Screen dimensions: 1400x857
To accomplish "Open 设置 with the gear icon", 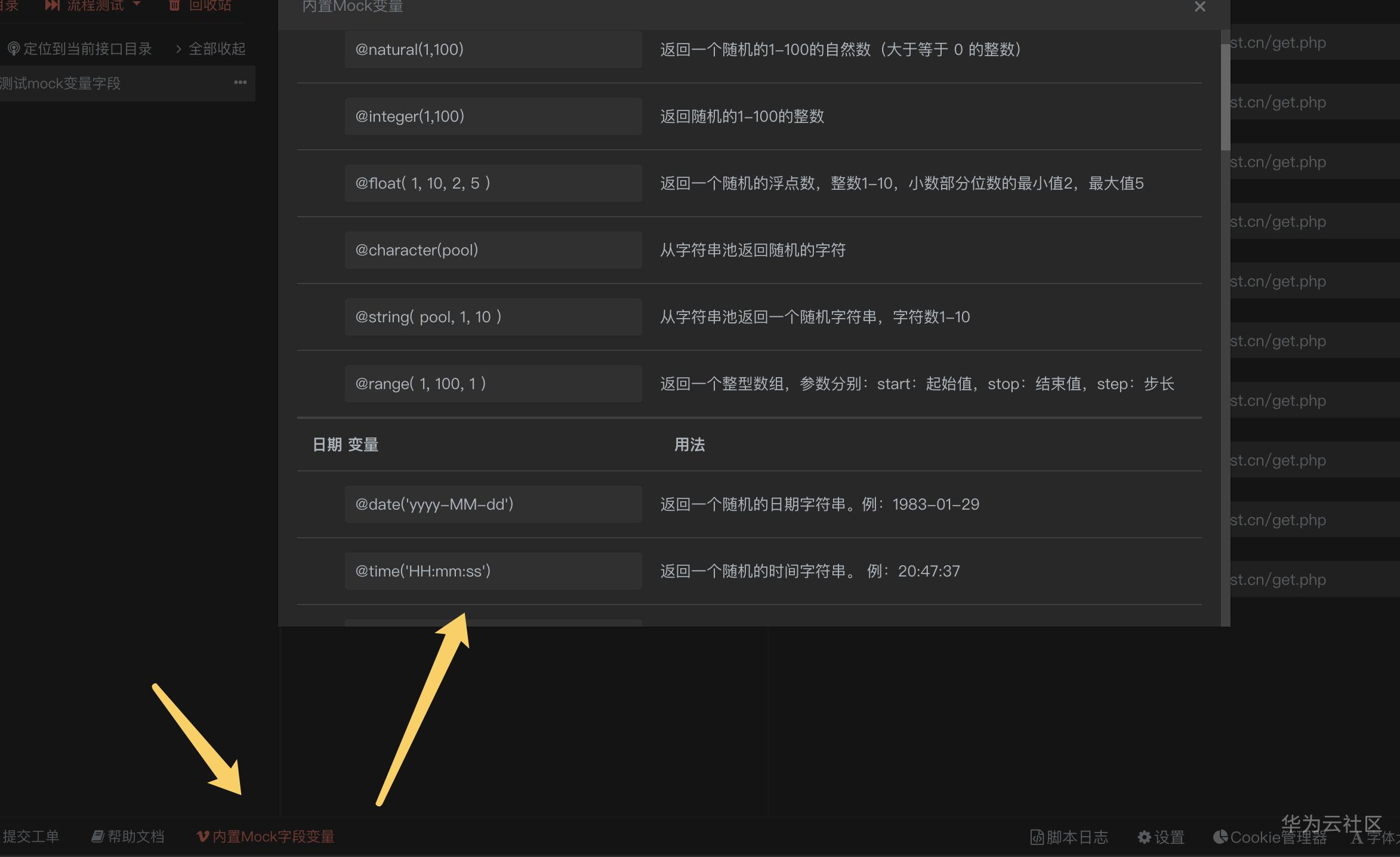I will pos(1144,837).
